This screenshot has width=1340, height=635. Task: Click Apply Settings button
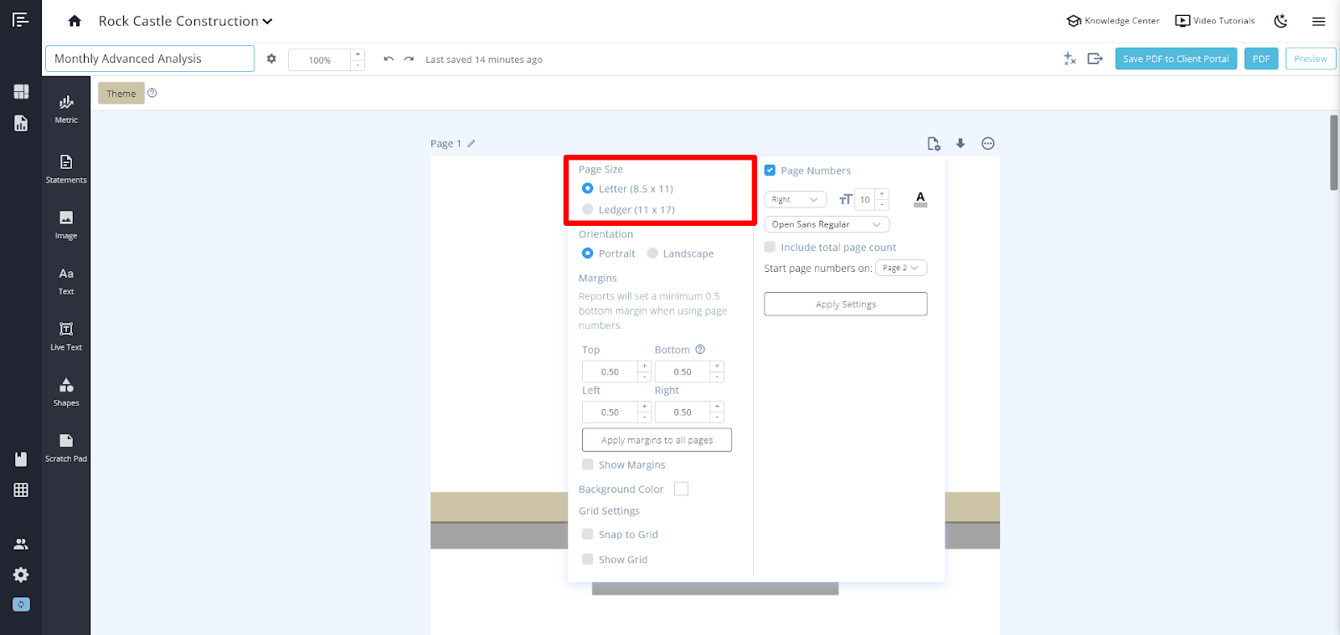846,304
